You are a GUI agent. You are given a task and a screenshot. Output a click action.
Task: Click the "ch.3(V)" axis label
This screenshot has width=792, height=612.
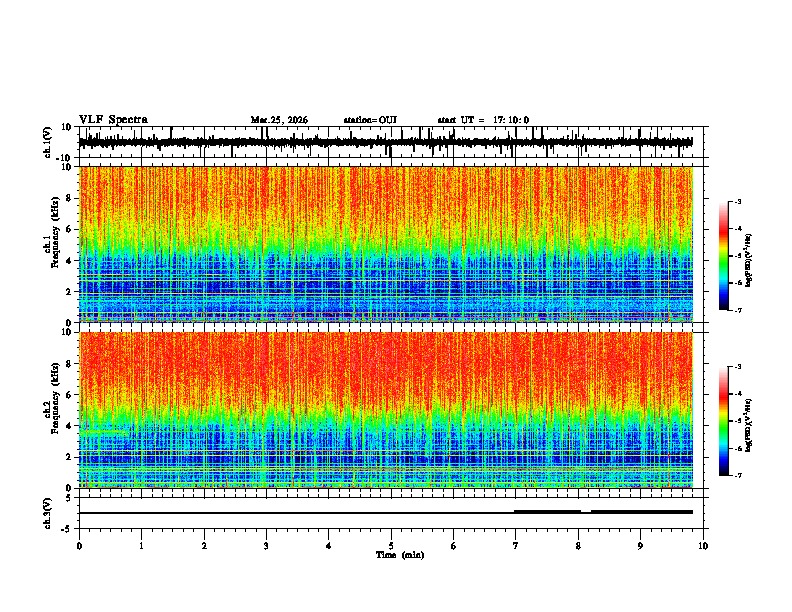pyautogui.click(x=48, y=513)
